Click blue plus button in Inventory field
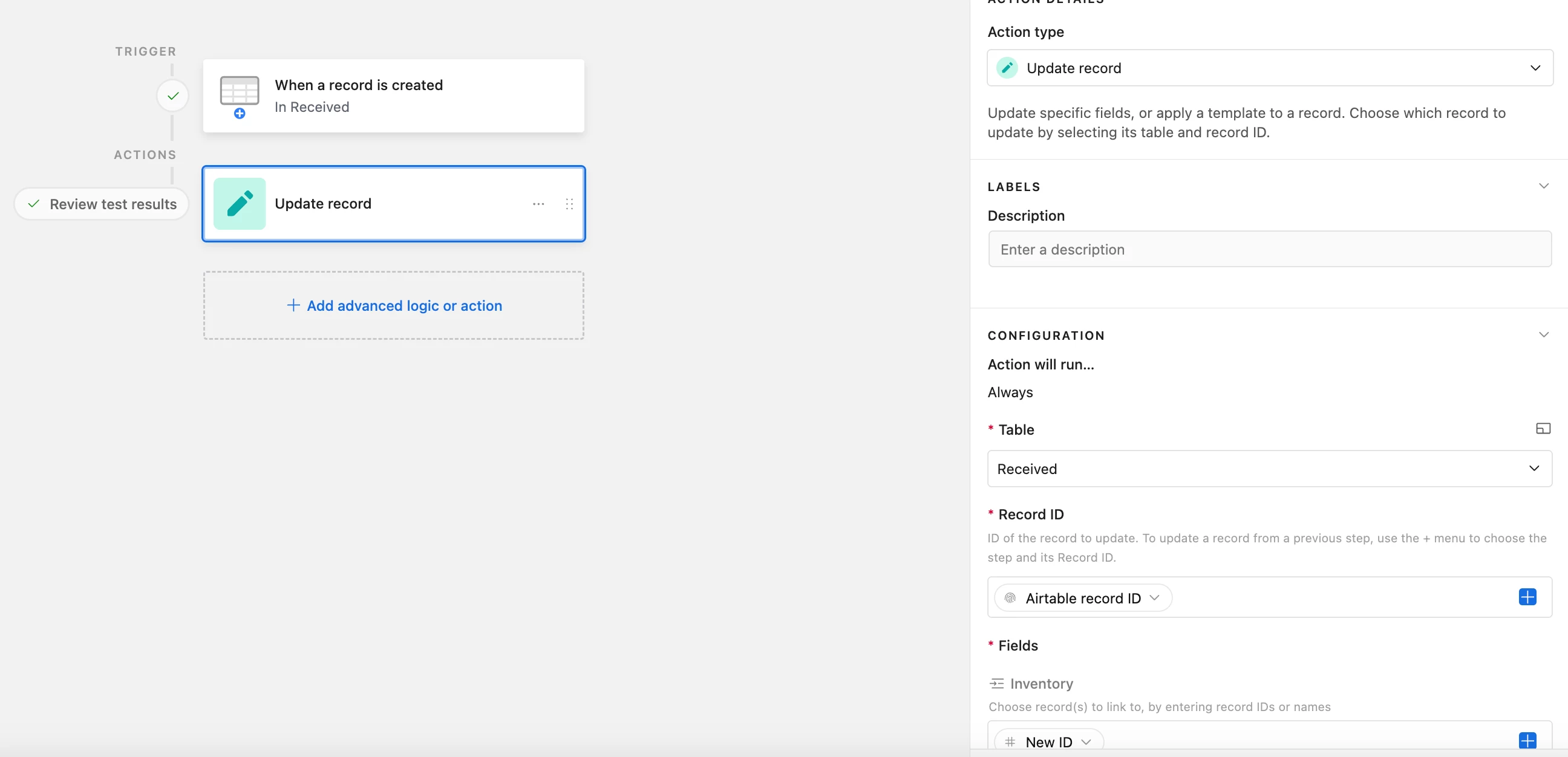This screenshot has height=757, width=1568. (1527, 740)
